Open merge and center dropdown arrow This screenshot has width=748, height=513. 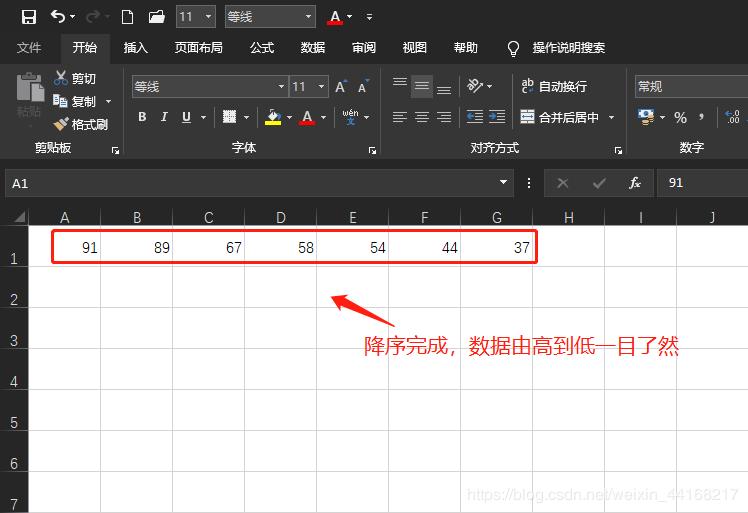pyautogui.click(x=611, y=117)
